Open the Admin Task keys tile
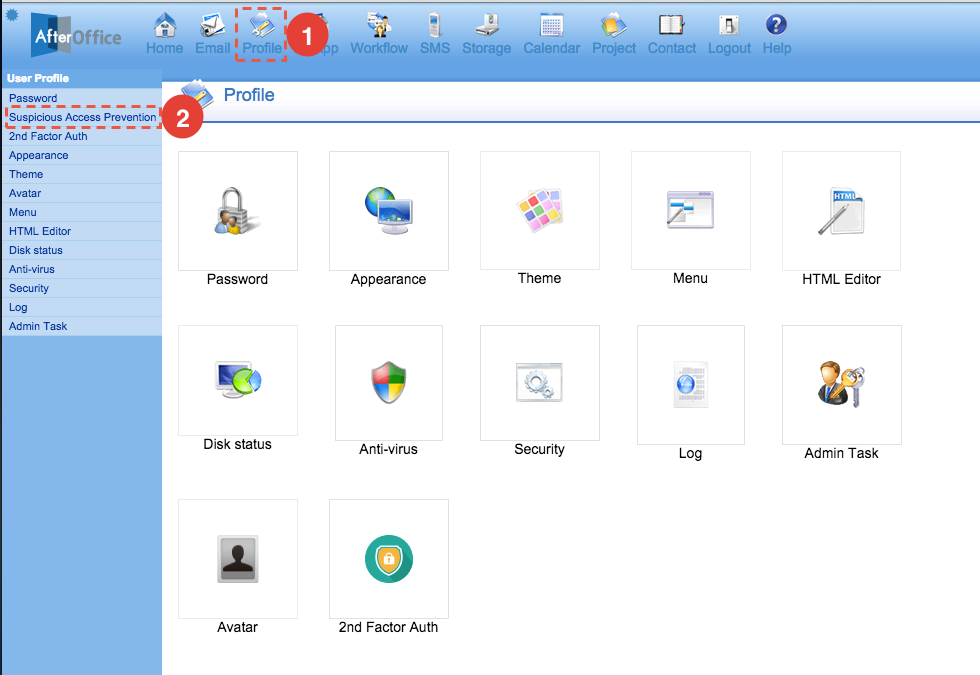 (841, 385)
